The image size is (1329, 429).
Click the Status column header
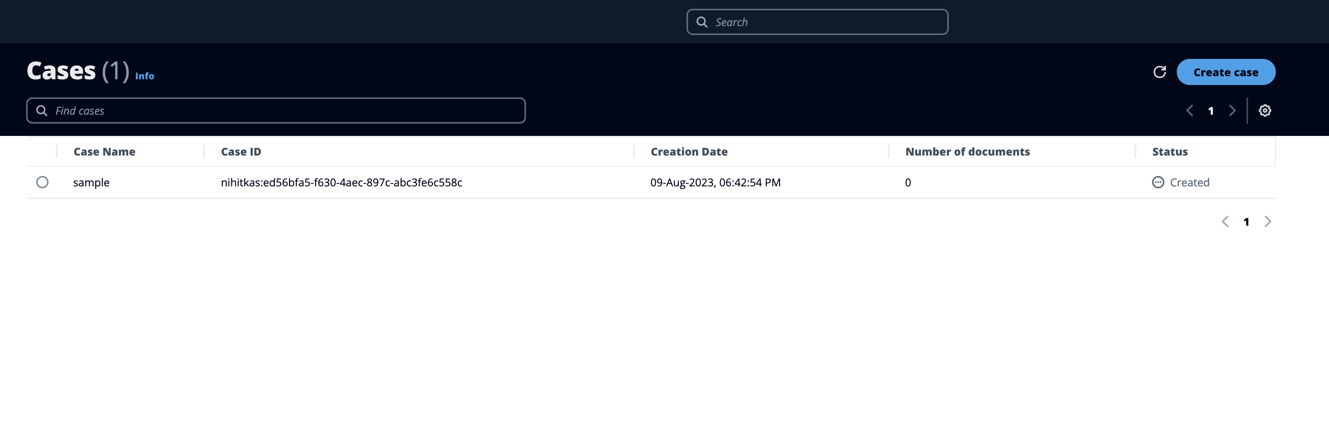tap(1170, 152)
